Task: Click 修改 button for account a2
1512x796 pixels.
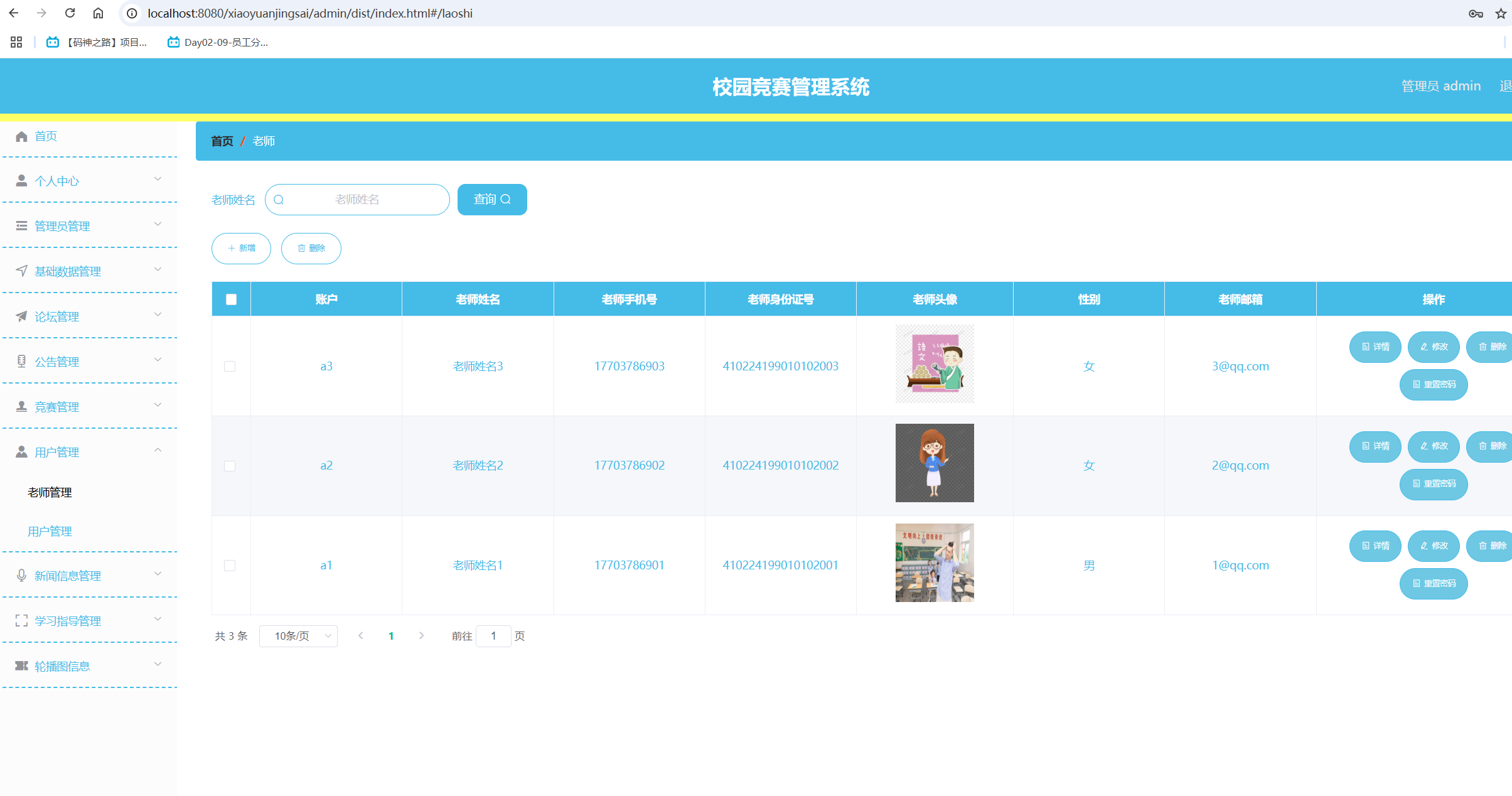Action: (1434, 446)
